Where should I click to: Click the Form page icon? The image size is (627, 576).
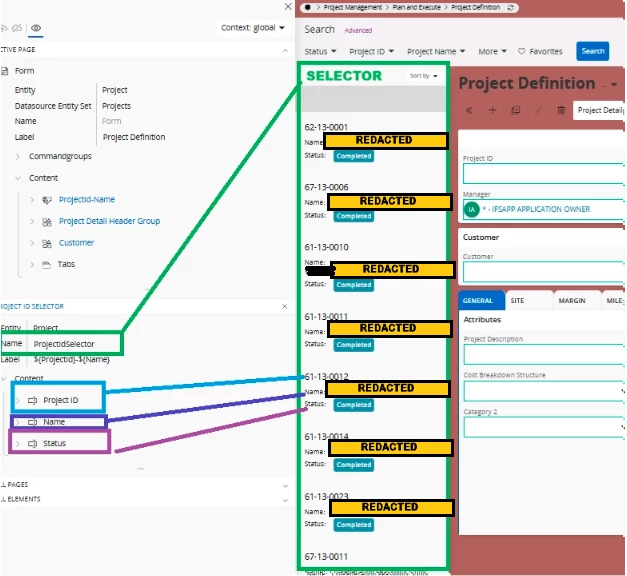tap(5, 71)
